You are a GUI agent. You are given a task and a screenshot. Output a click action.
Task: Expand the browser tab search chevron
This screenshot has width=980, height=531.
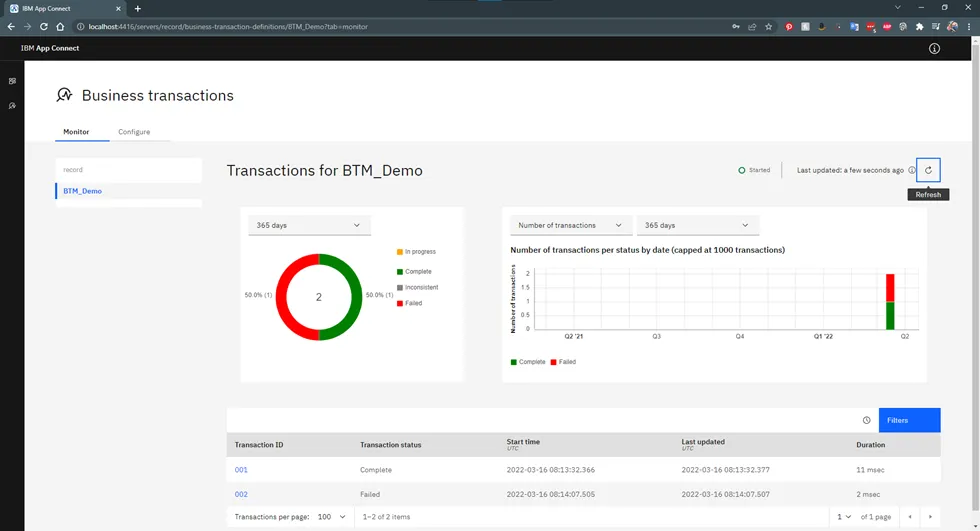898,7
